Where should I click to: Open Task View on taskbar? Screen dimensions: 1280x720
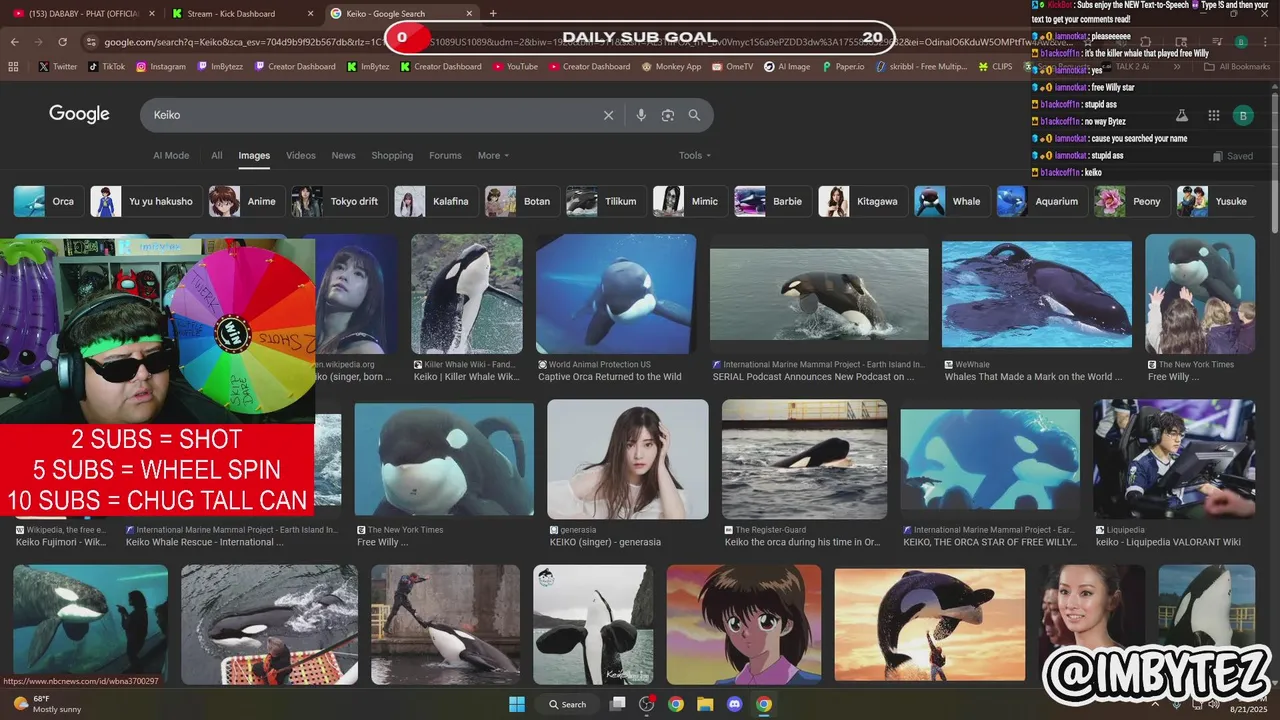click(618, 704)
